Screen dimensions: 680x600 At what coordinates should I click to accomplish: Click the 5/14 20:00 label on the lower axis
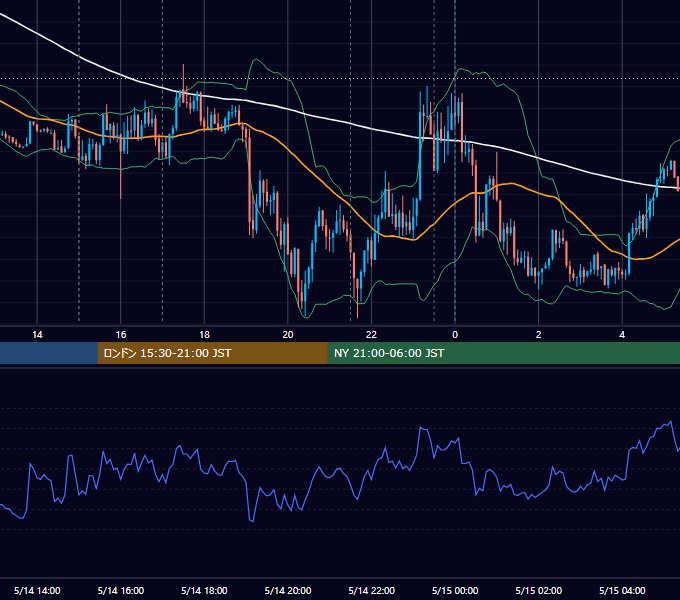click(x=288, y=590)
